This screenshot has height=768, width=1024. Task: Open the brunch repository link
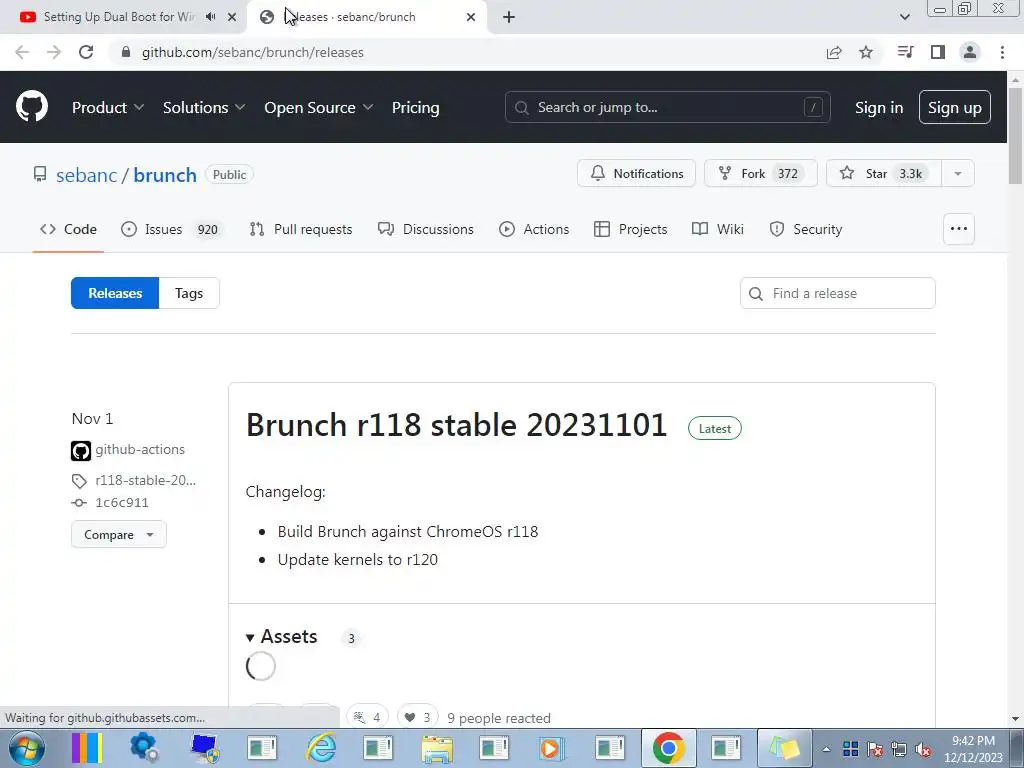[x=165, y=175]
